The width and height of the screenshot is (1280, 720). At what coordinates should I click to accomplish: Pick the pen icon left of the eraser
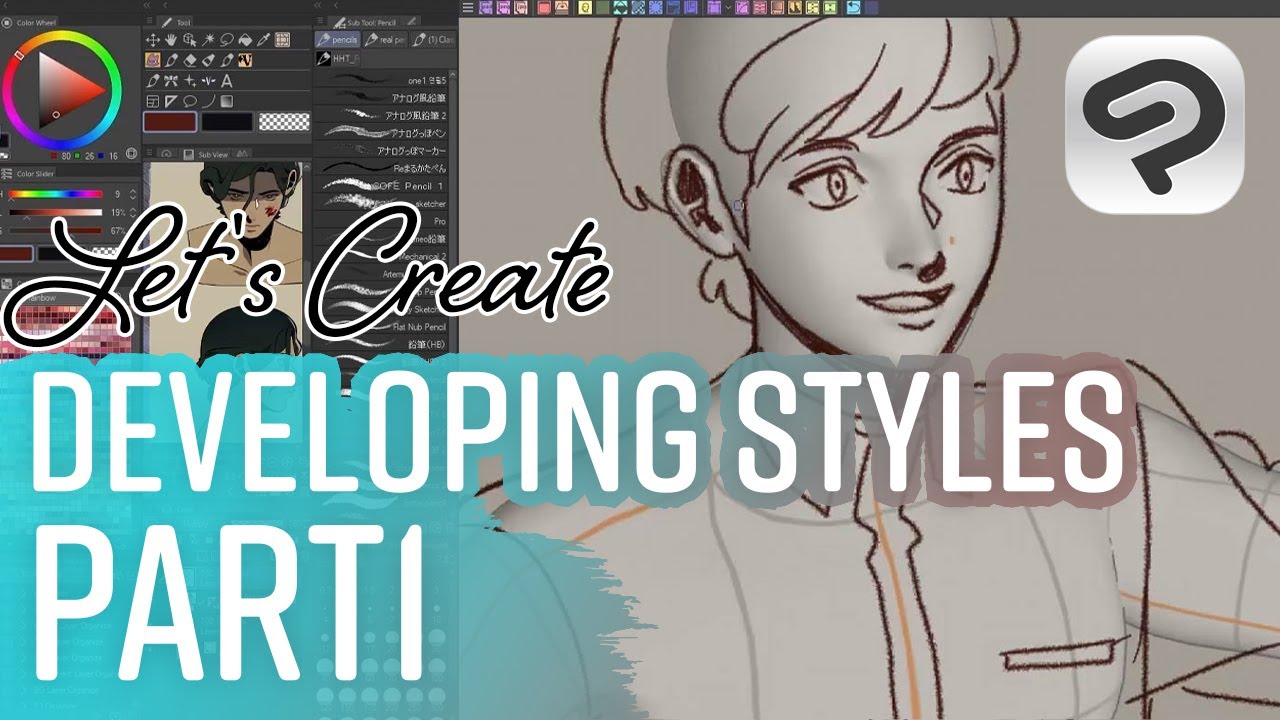(172, 60)
